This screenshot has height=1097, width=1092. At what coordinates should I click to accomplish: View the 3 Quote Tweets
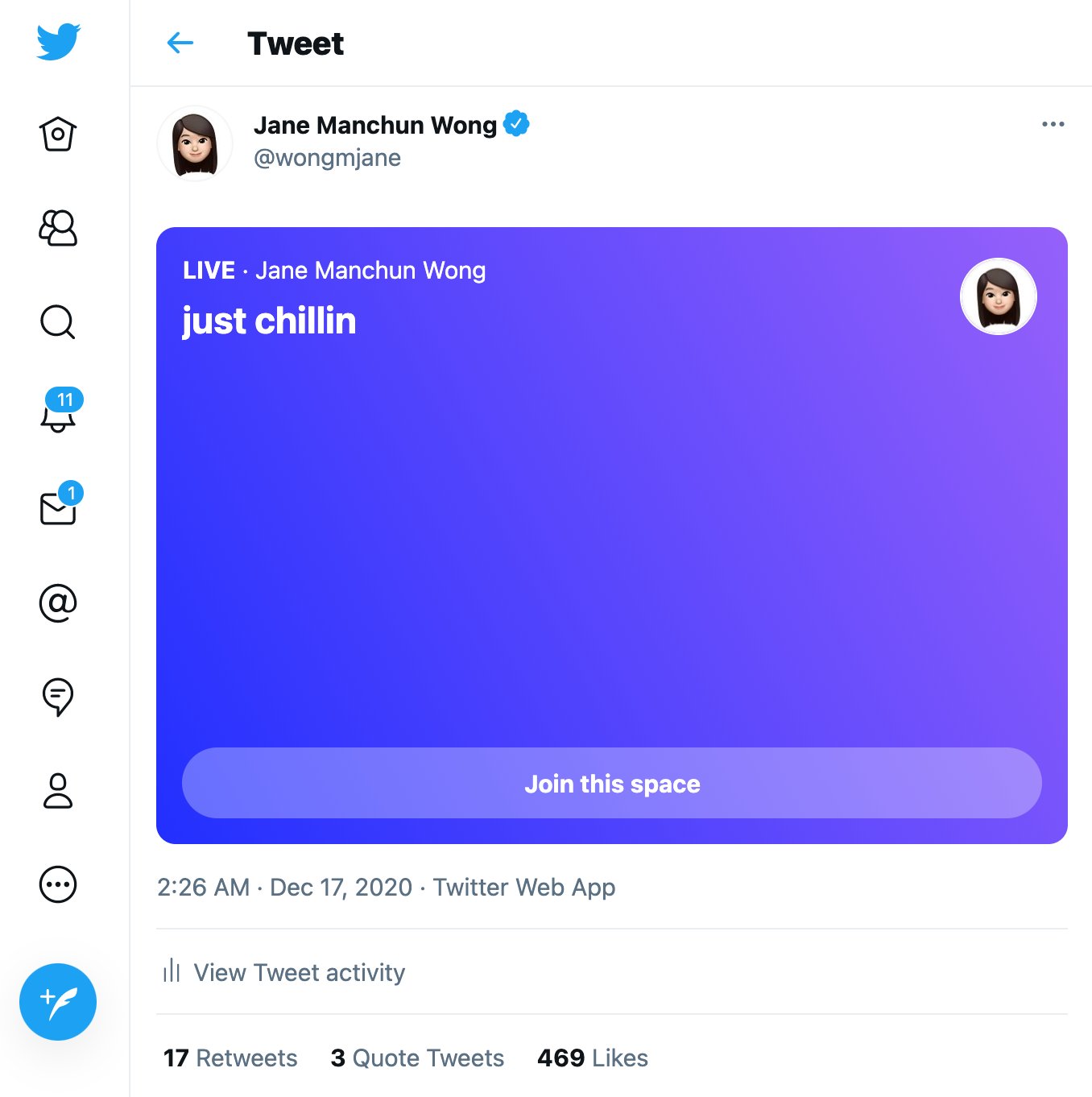(417, 1058)
